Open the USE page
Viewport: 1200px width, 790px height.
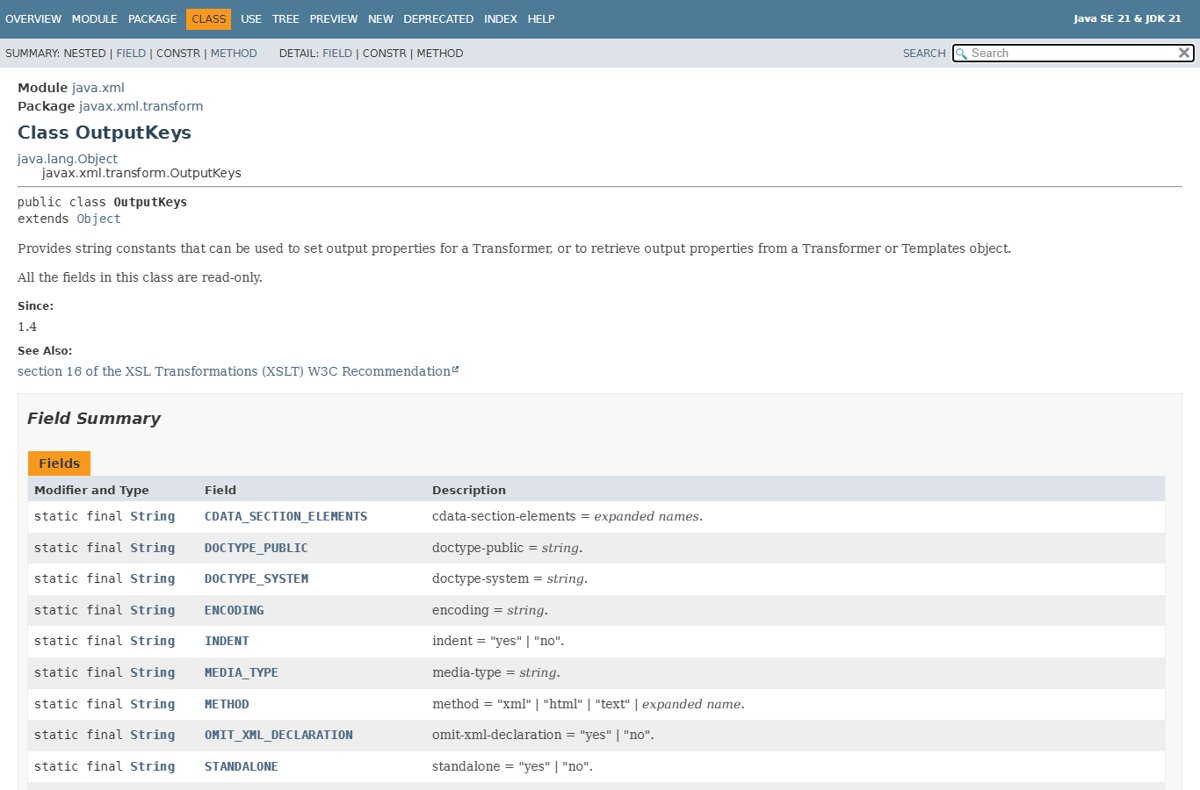251,19
